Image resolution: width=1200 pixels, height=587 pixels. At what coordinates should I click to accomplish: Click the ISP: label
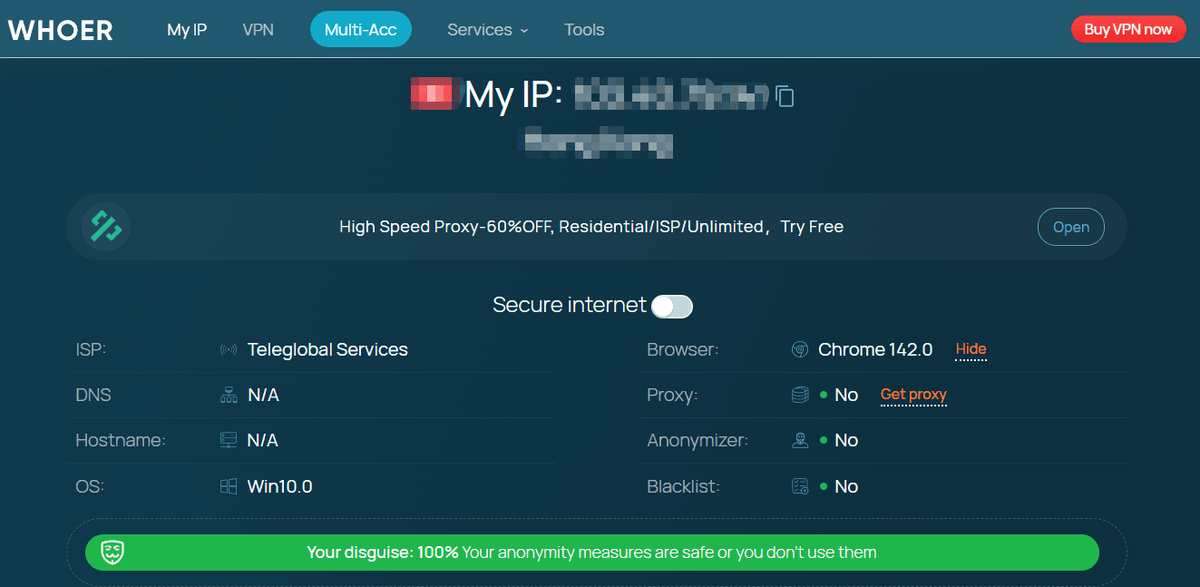(x=91, y=350)
